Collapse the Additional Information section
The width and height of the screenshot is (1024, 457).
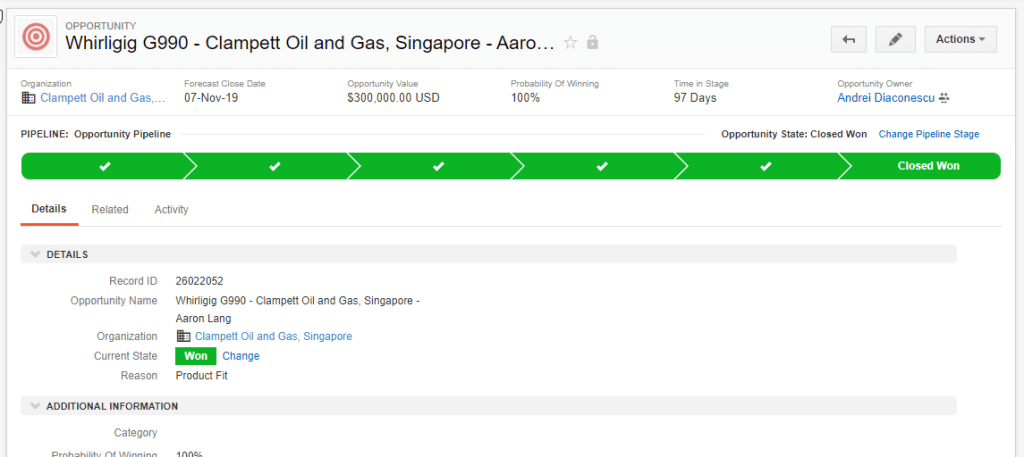coord(35,406)
